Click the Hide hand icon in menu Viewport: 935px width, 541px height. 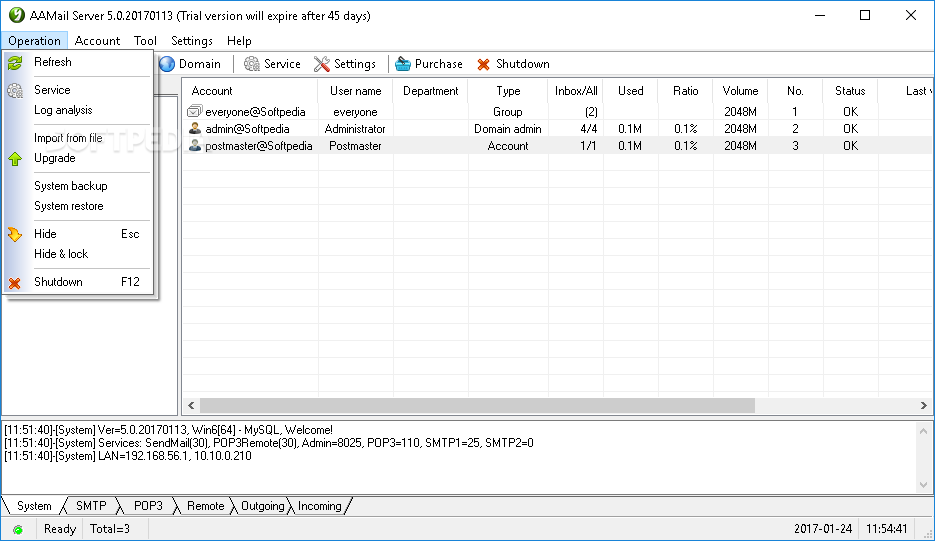[15, 234]
